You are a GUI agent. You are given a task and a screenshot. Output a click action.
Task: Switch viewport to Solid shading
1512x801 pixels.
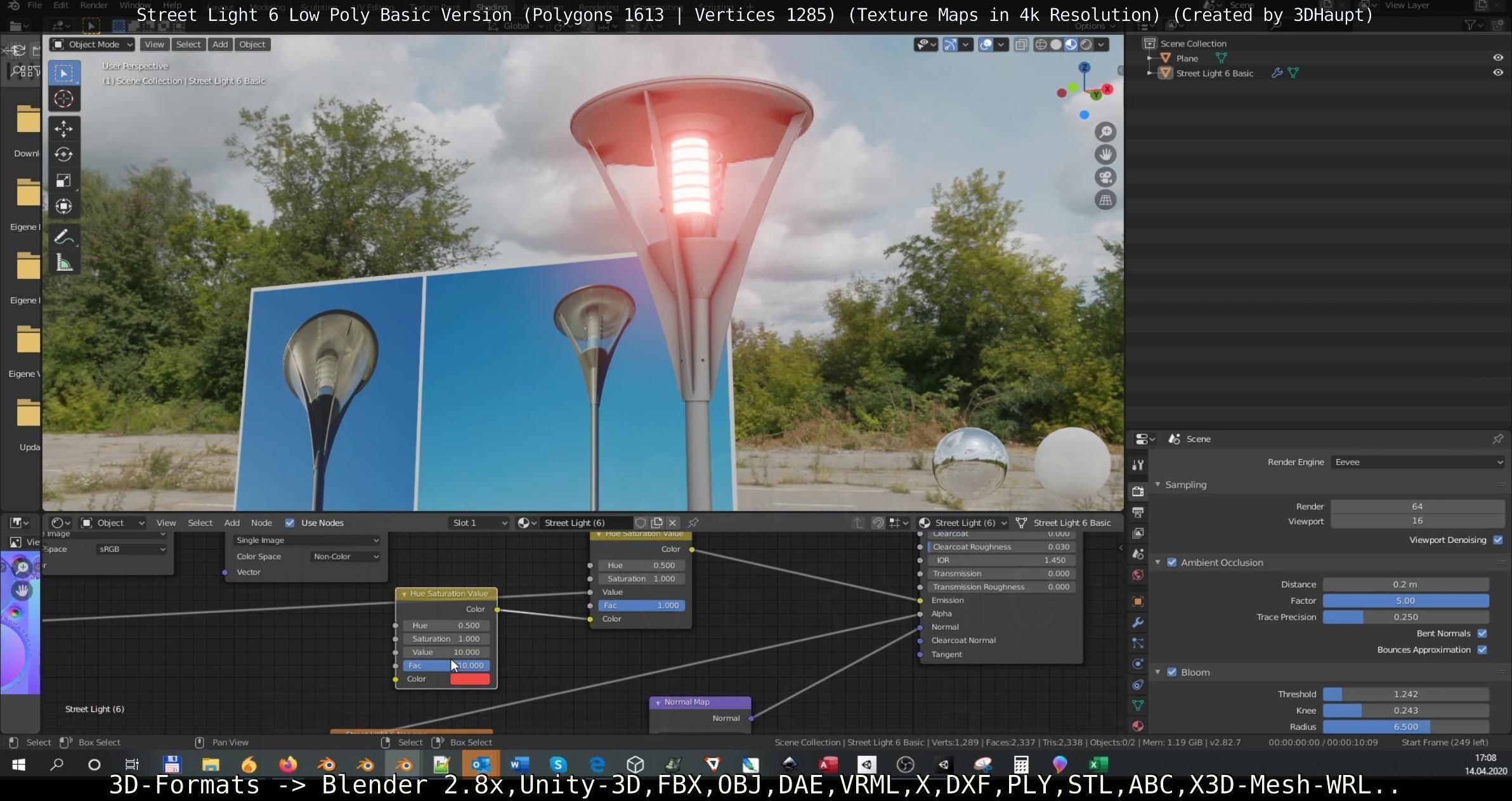tap(1056, 44)
